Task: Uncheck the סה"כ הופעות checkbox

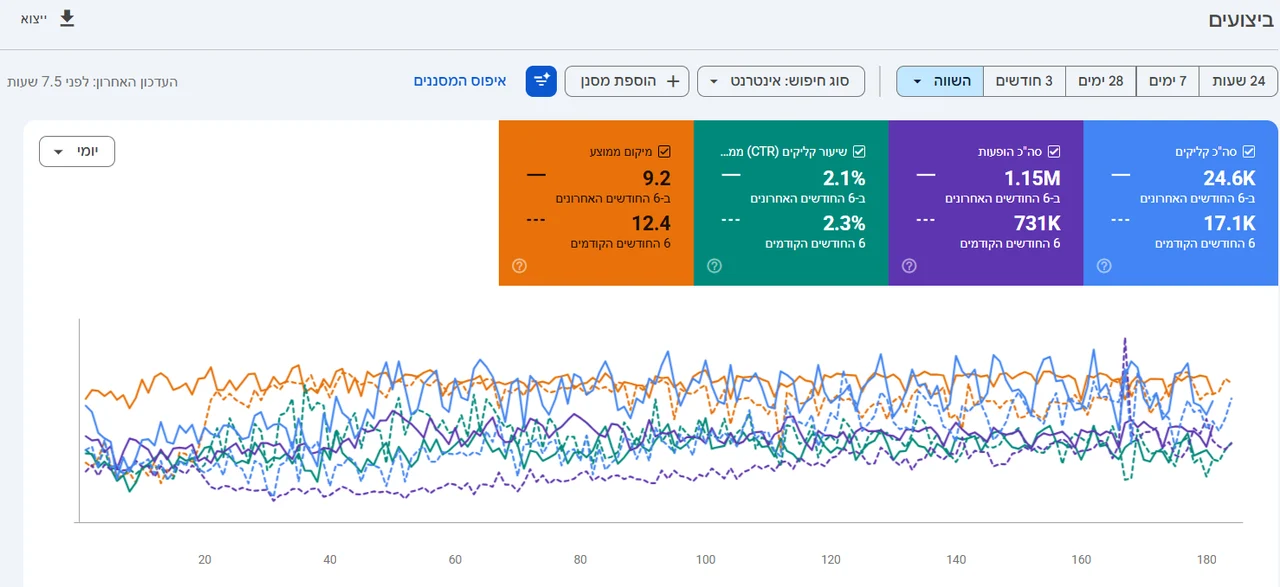Action: coord(1053,152)
